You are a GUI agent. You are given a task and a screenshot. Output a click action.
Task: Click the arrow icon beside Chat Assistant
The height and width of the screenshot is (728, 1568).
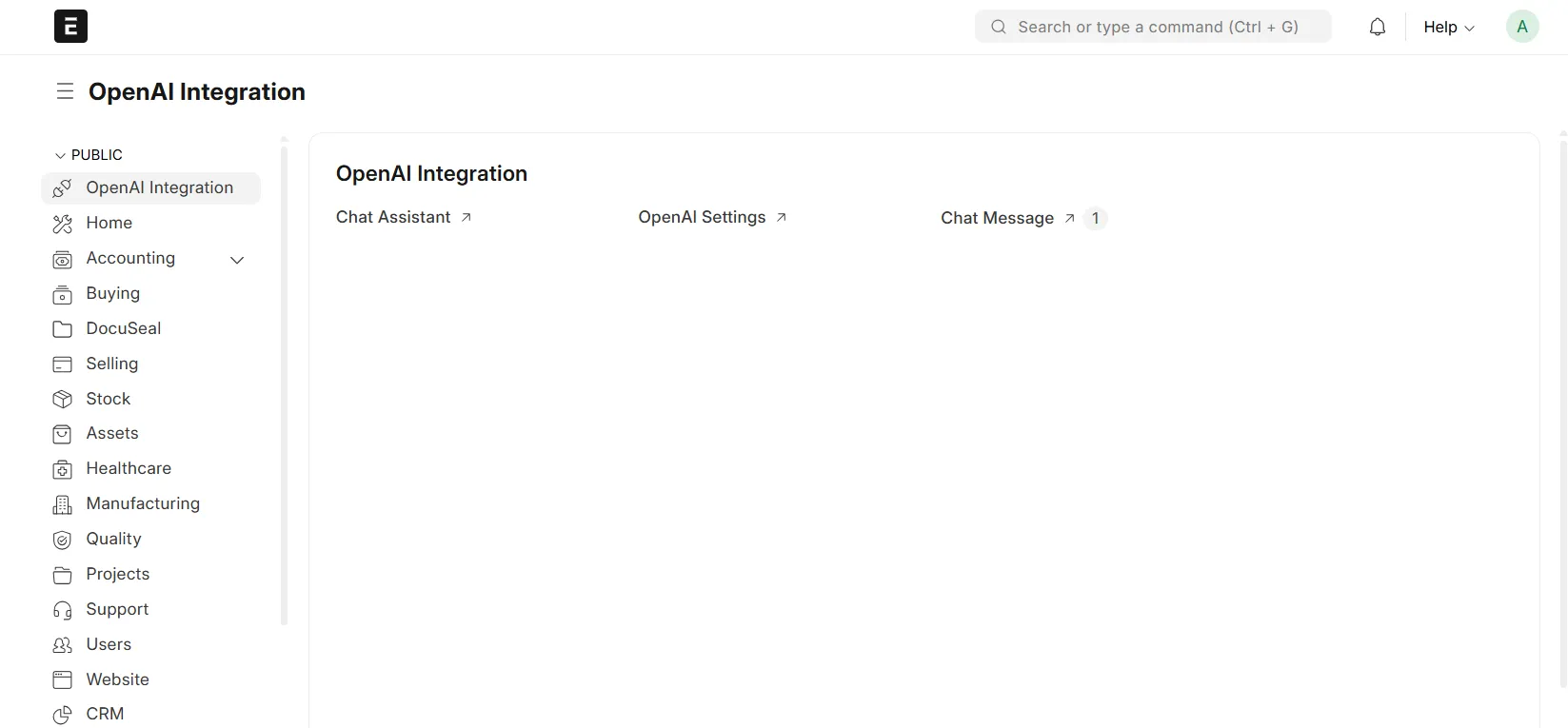(x=466, y=217)
